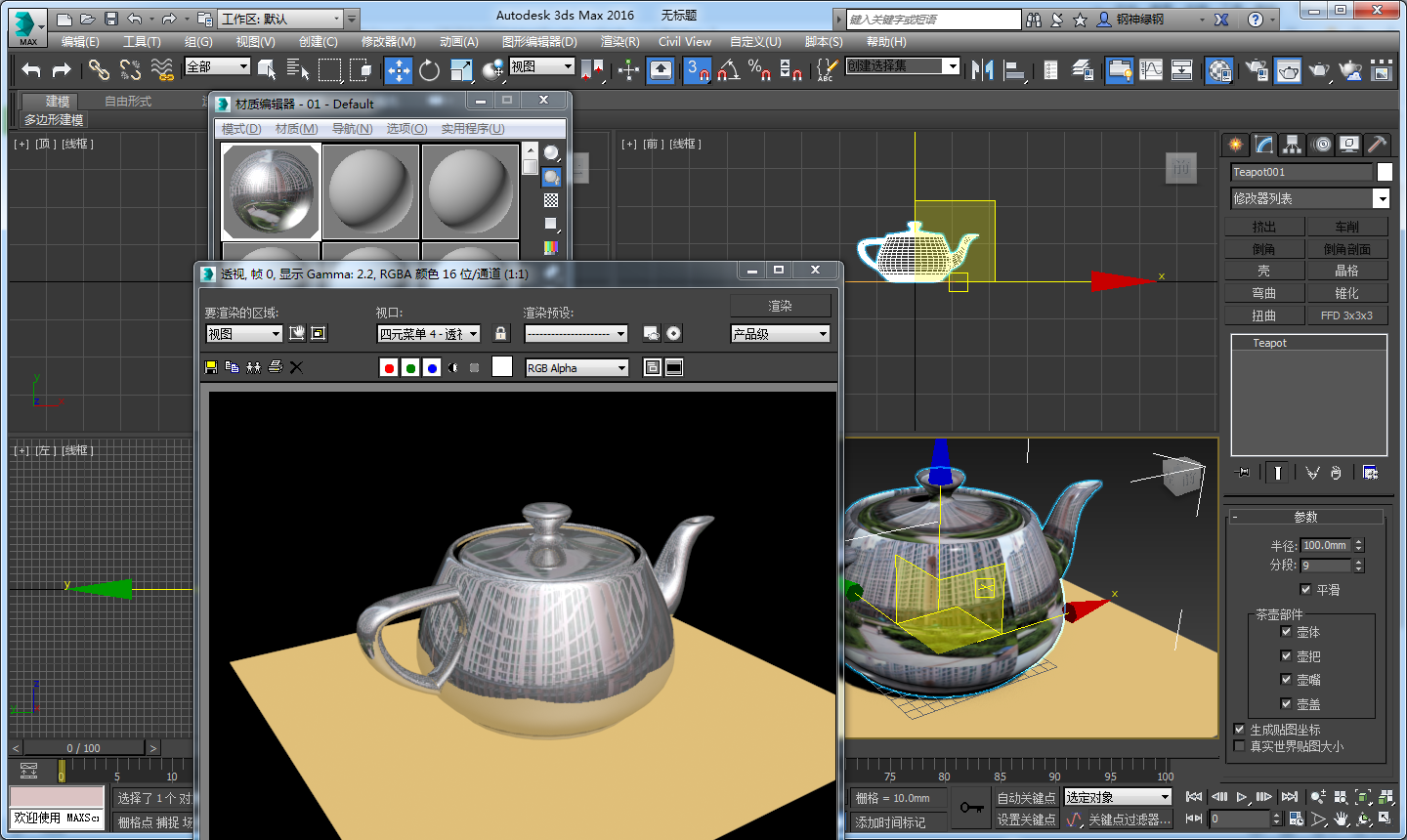The image size is (1407, 840).
Task: Enable the red channel in render window
Action: [x=390, y=366]
